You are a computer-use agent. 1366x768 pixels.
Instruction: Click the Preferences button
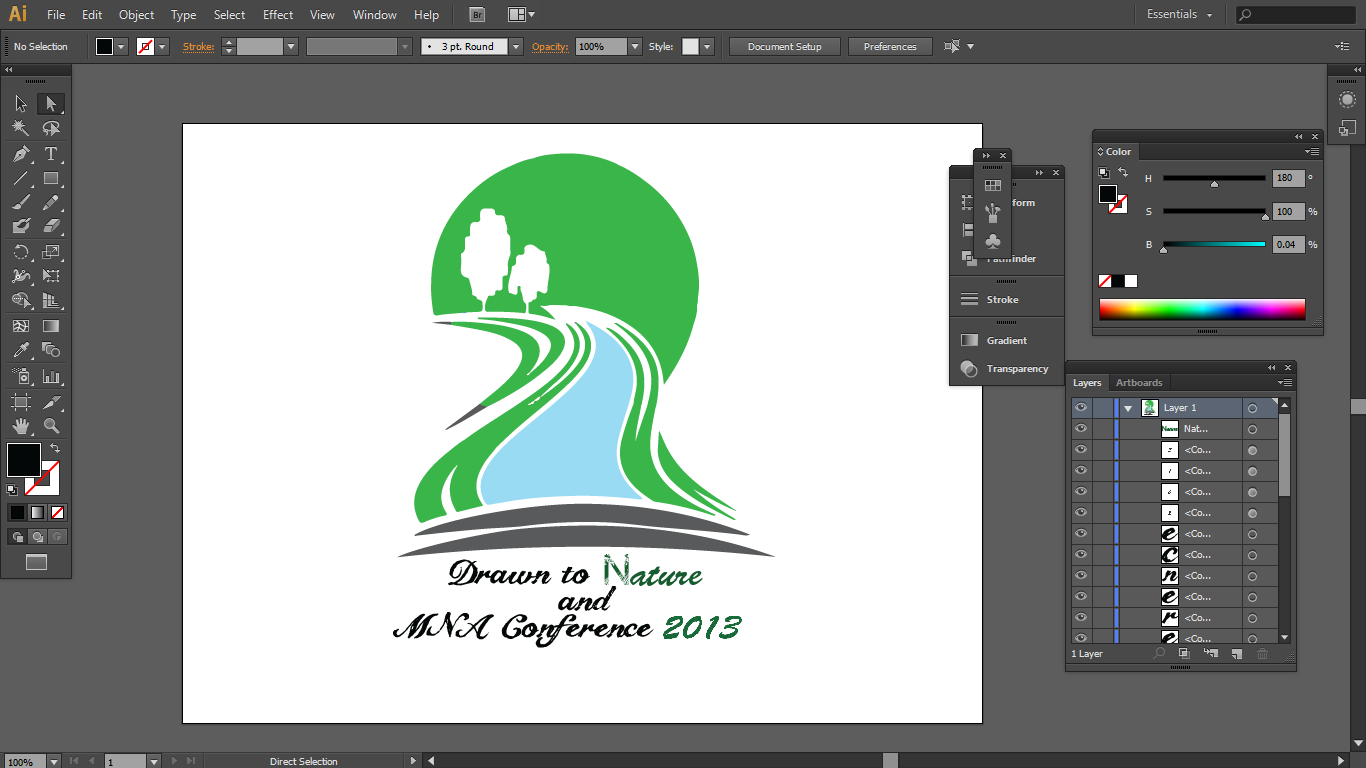[x=889, y=47]
